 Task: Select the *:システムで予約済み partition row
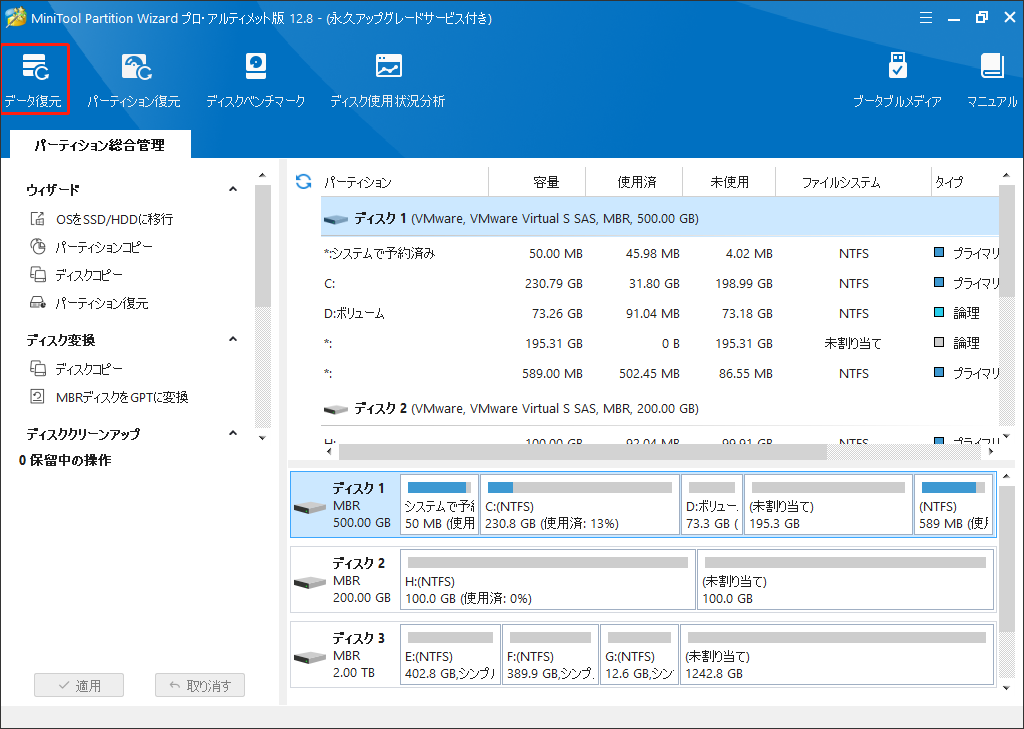click(660, 253)
